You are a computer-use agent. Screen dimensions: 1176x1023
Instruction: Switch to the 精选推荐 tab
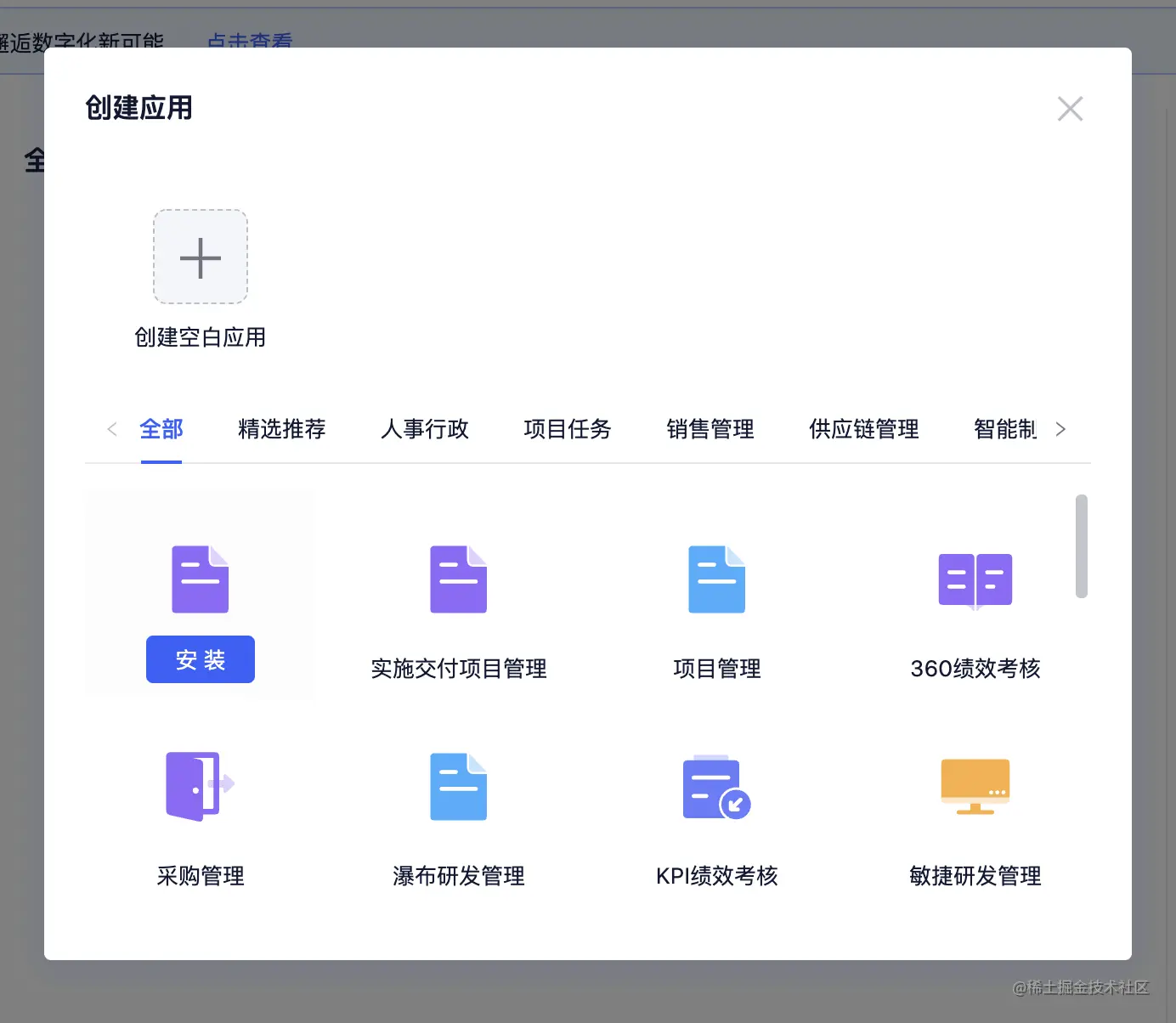pyautogui.click(x=282, y=429)
